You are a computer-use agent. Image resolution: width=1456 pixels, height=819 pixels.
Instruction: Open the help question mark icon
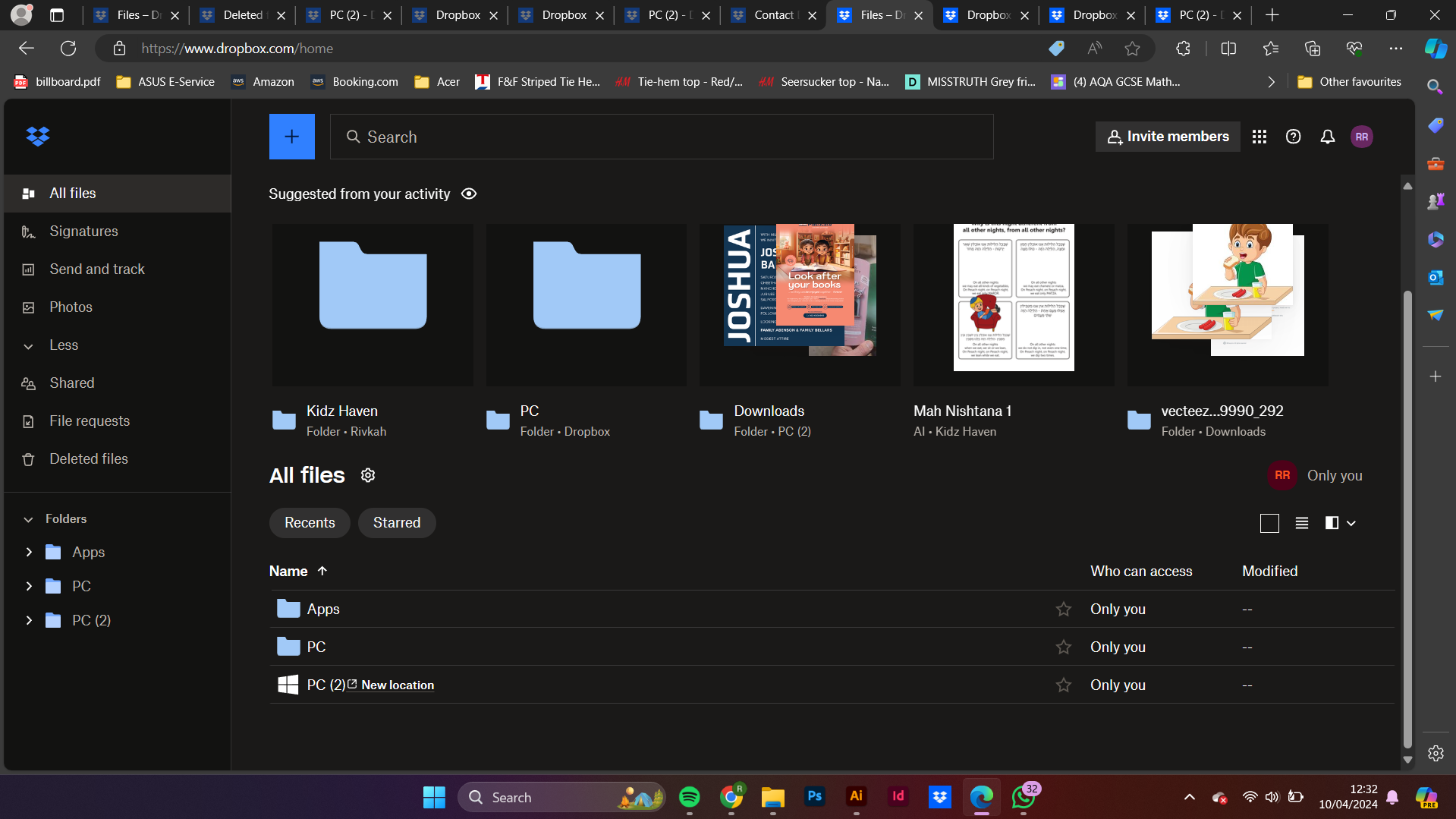click(1294, 137)
